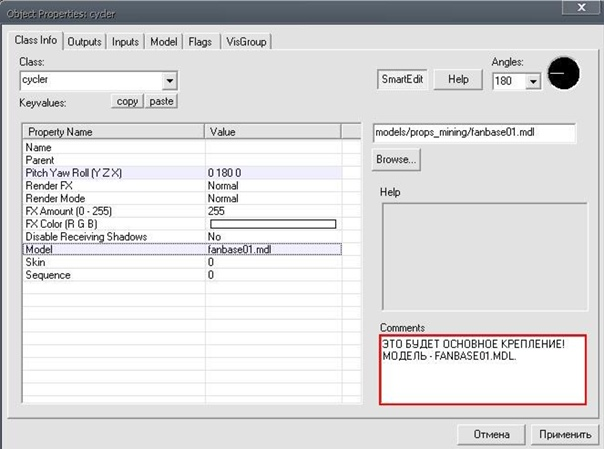The image size is (604, 449).
Task: Select the Parent property row
Action: click(183, 160)
